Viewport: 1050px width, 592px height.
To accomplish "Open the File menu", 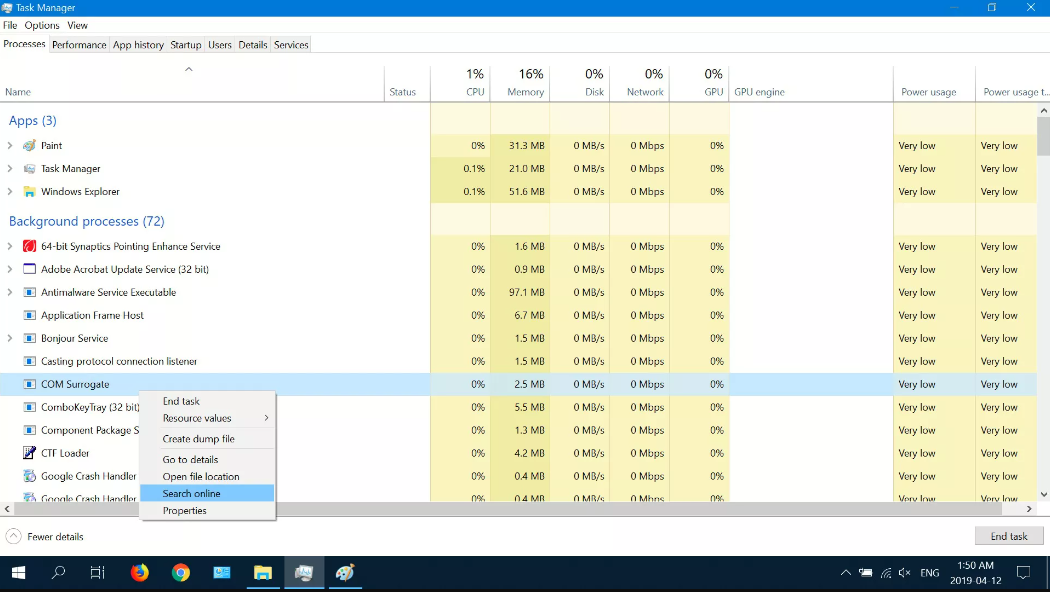I will [10, 25].
